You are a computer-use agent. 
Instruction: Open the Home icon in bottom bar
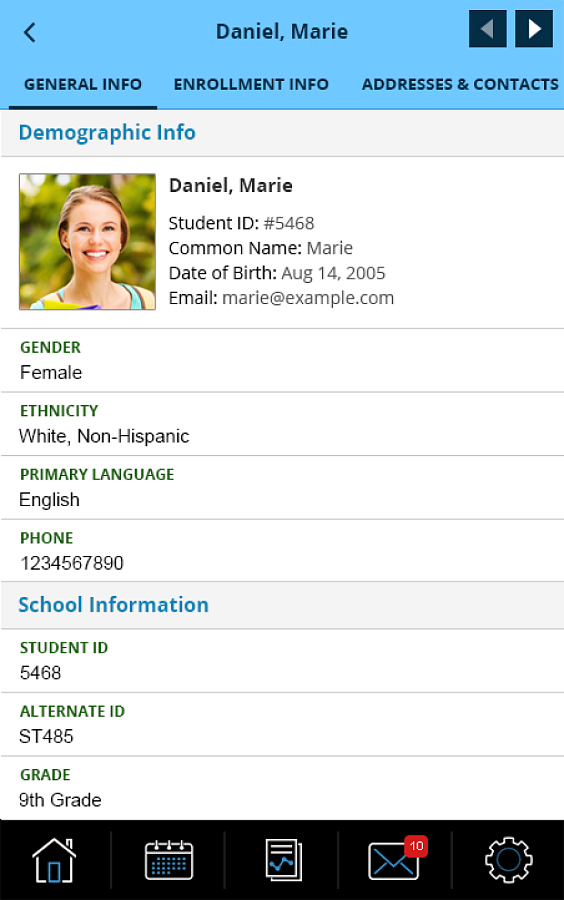point(54,860)
